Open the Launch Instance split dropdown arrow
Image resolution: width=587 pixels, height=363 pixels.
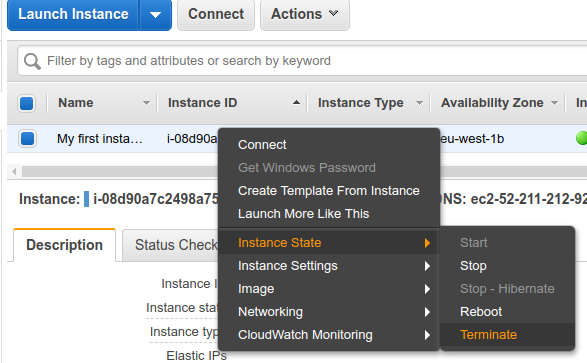pyautogui.click(x=155, y=15)
